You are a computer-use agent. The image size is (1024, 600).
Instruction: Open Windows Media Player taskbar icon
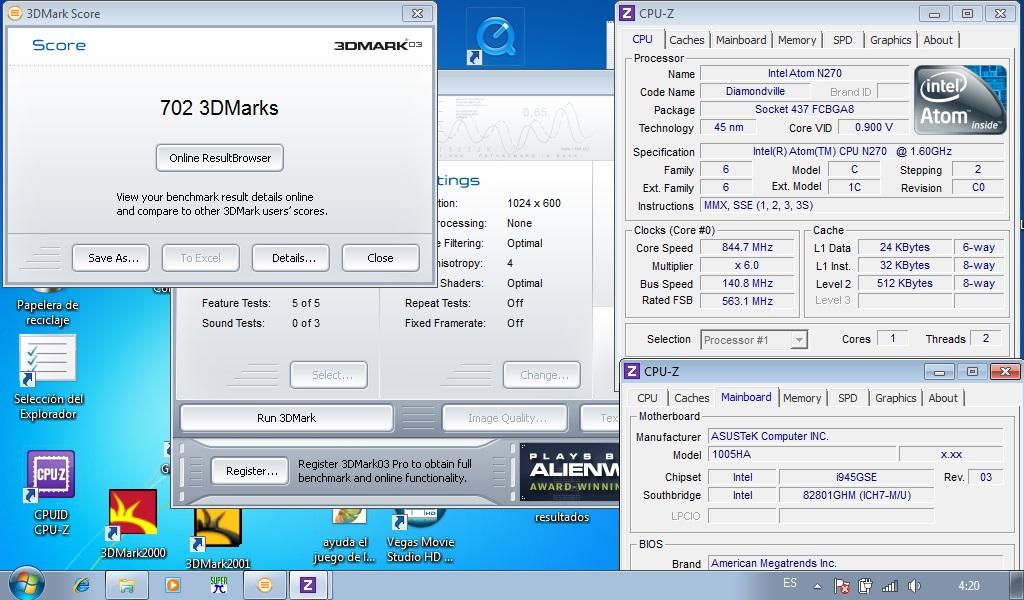pyautogui.click(x=172, y=585)
